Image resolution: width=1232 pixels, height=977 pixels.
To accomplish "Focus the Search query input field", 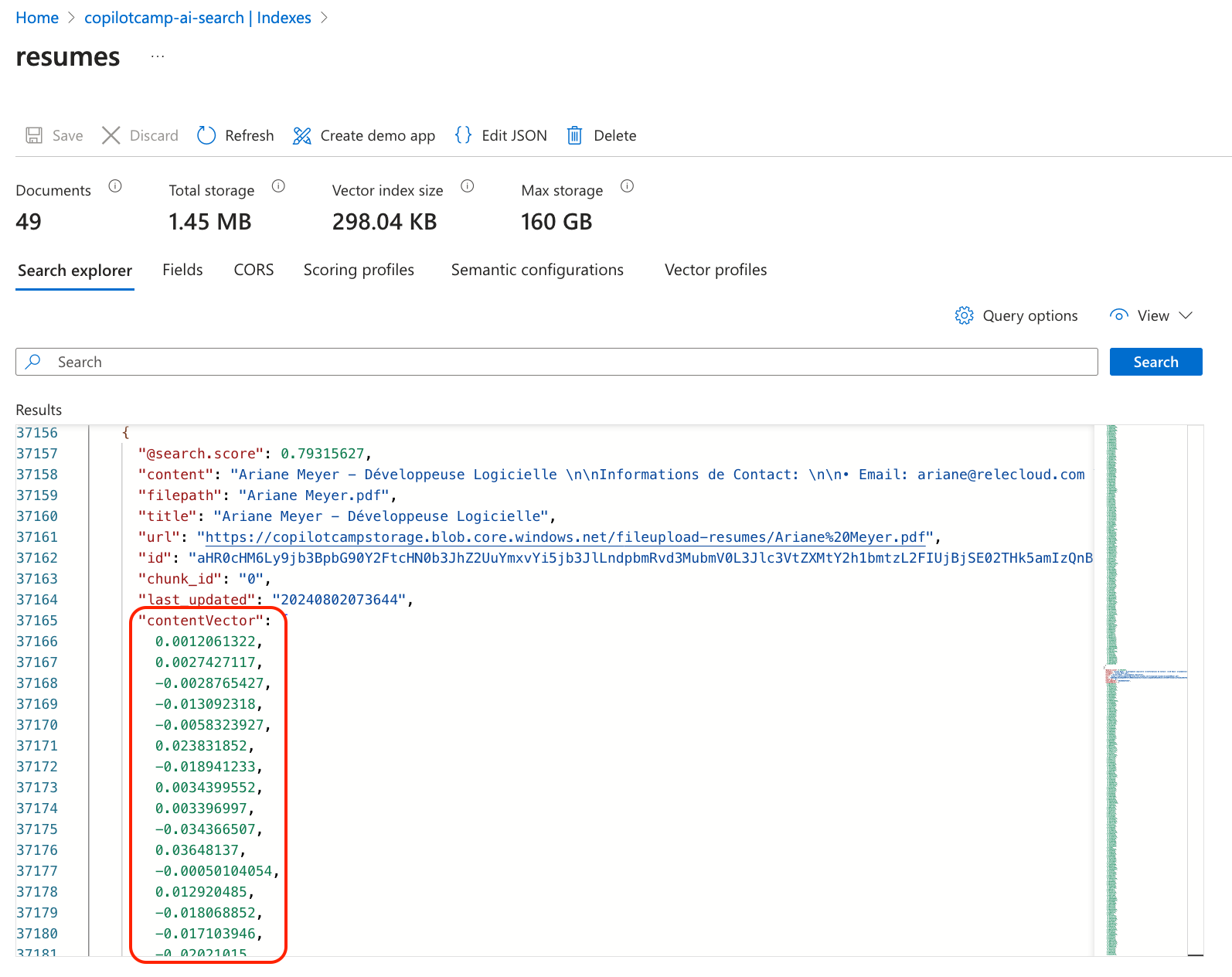I will coord(556,362).
